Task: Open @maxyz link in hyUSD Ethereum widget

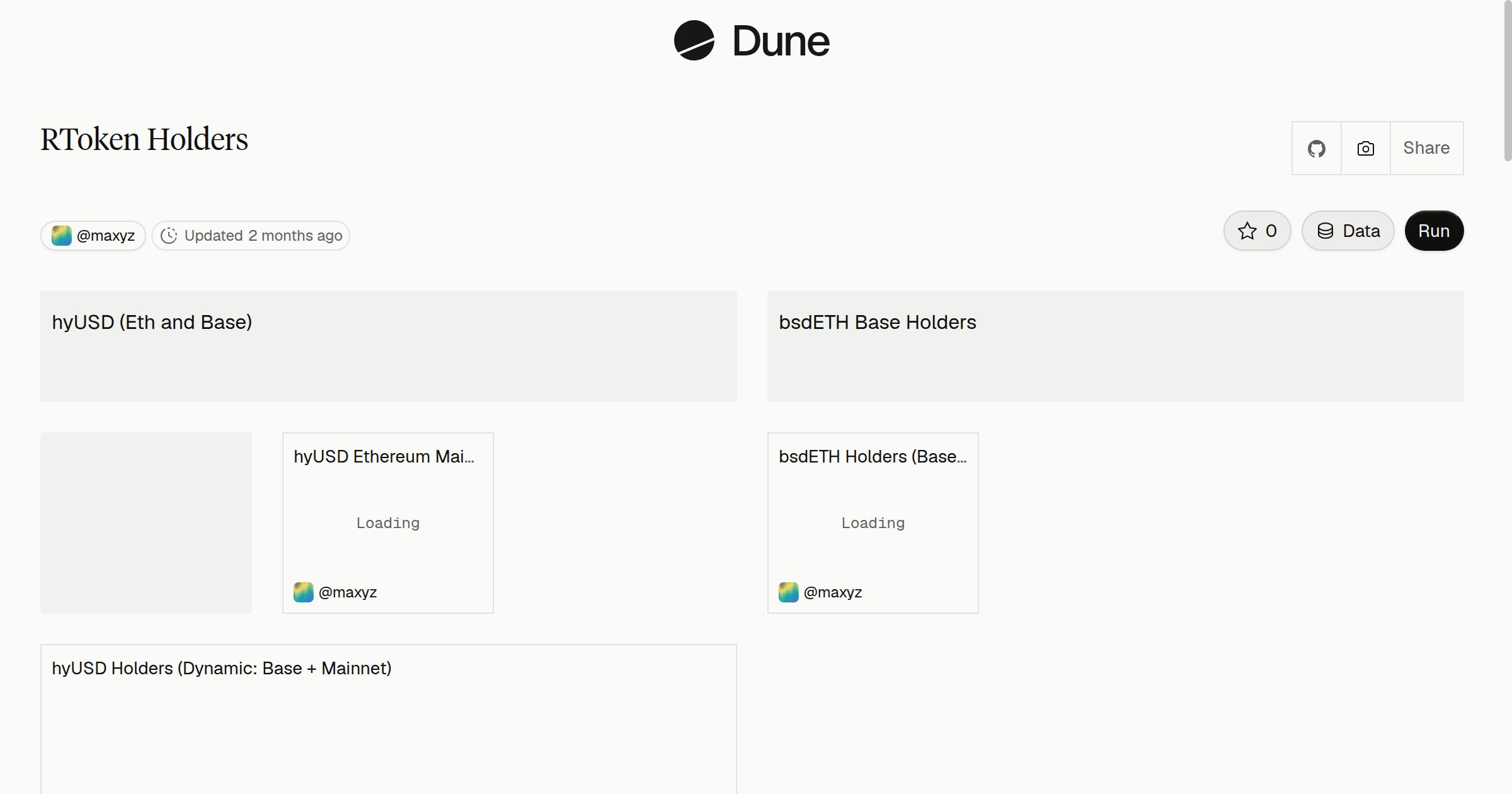Action: 348,592
